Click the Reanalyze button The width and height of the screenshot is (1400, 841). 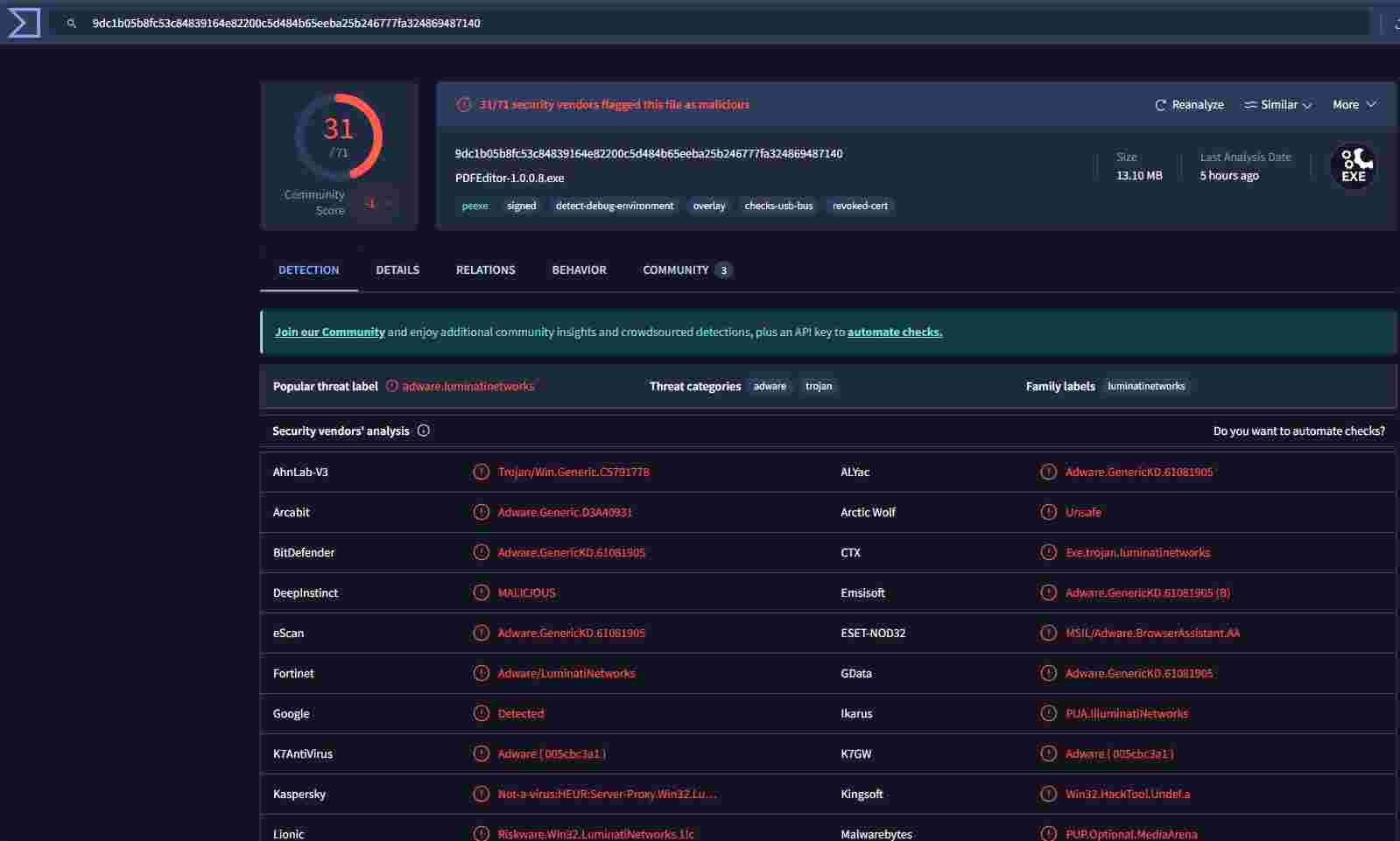tap(1189, 105)
